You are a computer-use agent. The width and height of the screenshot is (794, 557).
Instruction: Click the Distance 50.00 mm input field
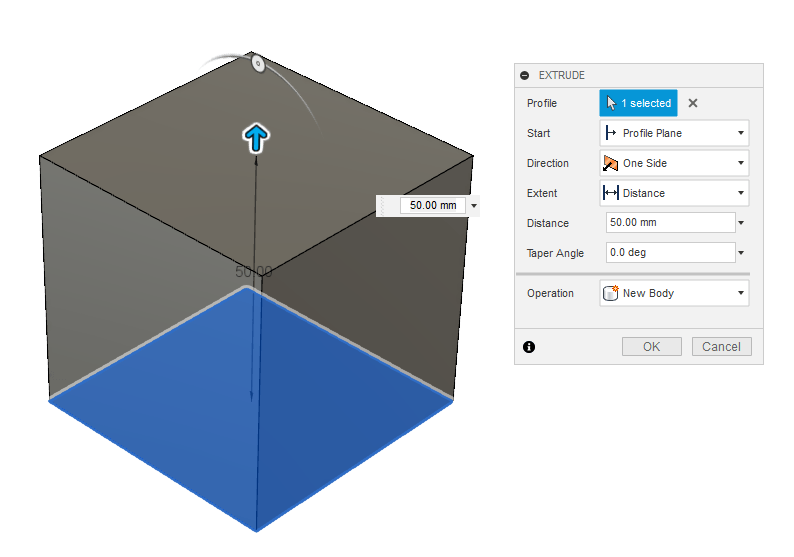click(670, 222)
